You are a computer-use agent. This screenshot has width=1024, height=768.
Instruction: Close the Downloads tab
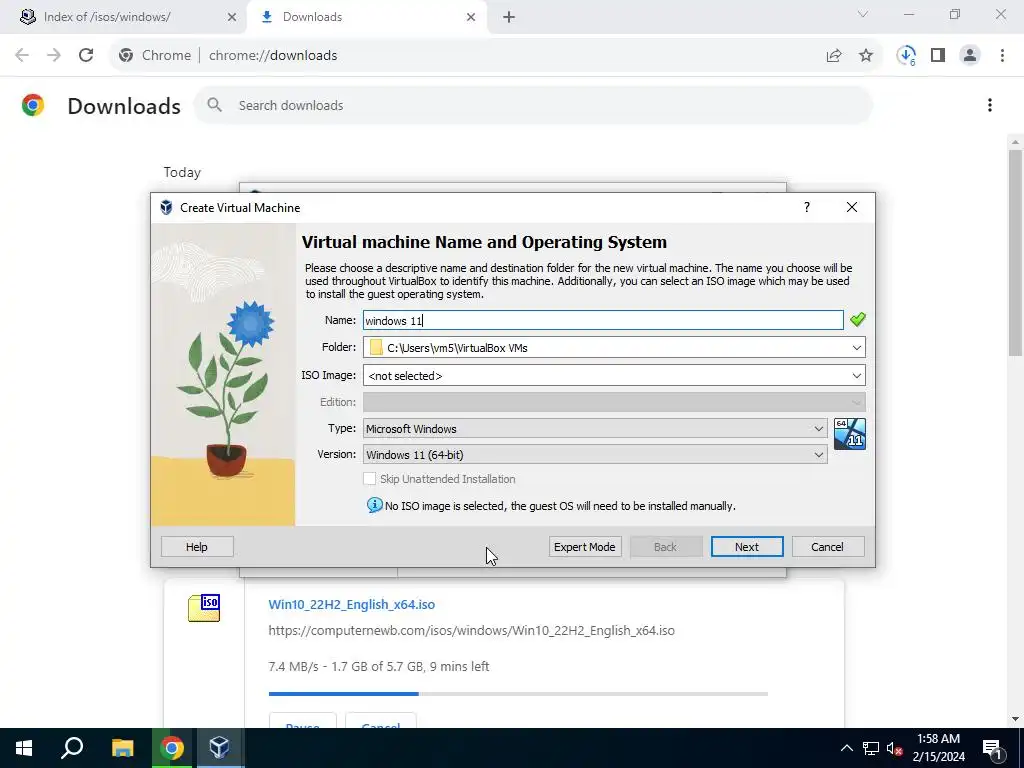[x=471, y=17]
